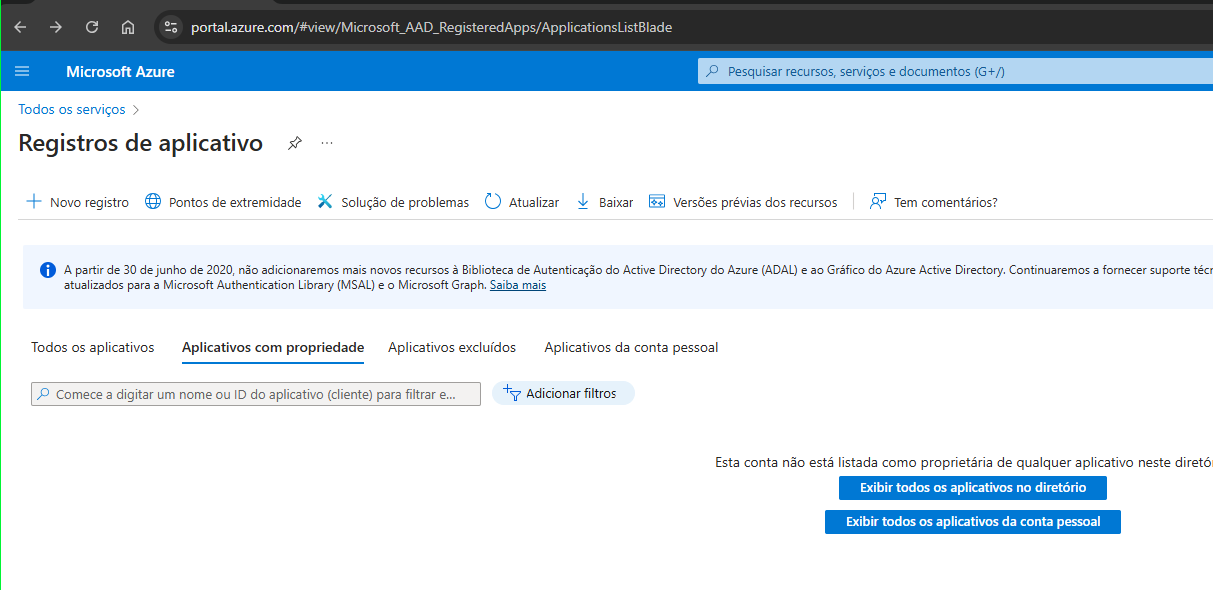Reload the page with the refresh icon
Screen dimensions: 1213x590
point(92,27)
